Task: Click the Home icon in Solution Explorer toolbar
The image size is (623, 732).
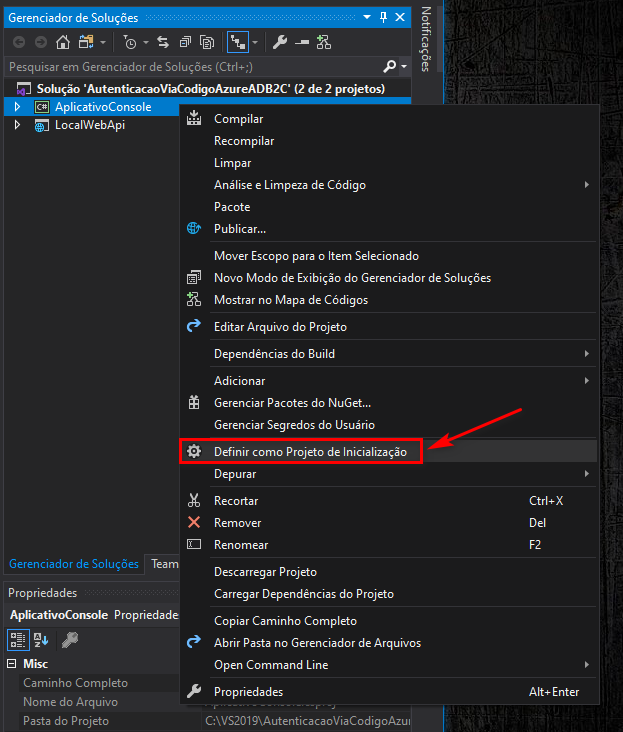Action: point(63,42)
